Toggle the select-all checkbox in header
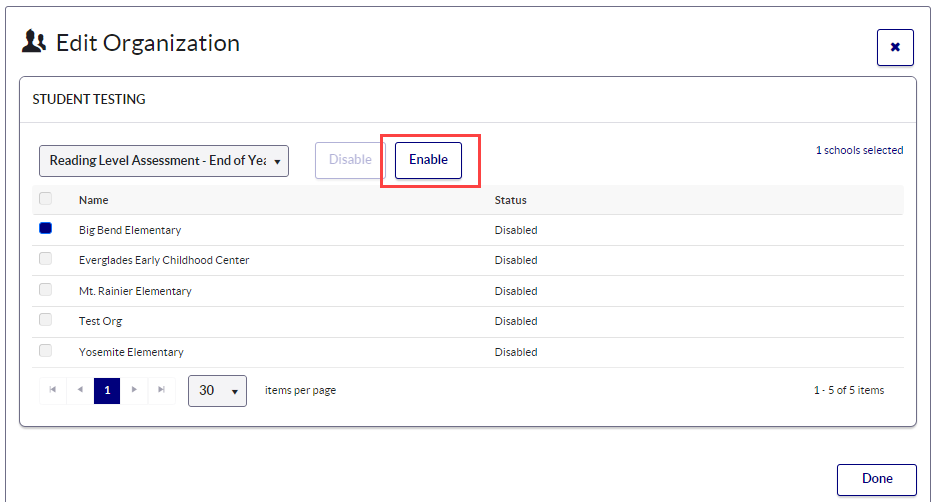The width and height of the screenshot is (937, 502). 45,199
